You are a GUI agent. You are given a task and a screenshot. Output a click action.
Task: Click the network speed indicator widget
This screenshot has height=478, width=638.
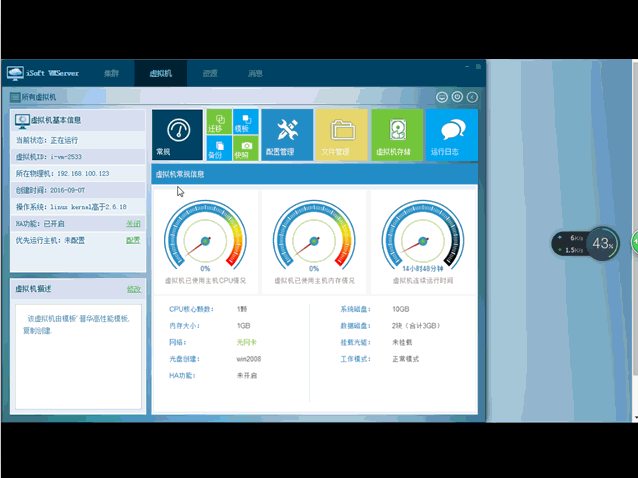(x=570, y=244)
